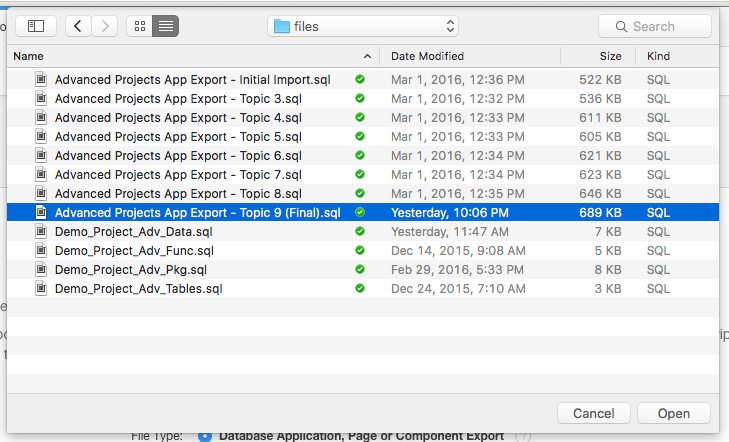This screenshot has width=729, height=442.
Task: Click file icon of Demo_Project_Adv_Tables.sql
Action: [41, 289]
